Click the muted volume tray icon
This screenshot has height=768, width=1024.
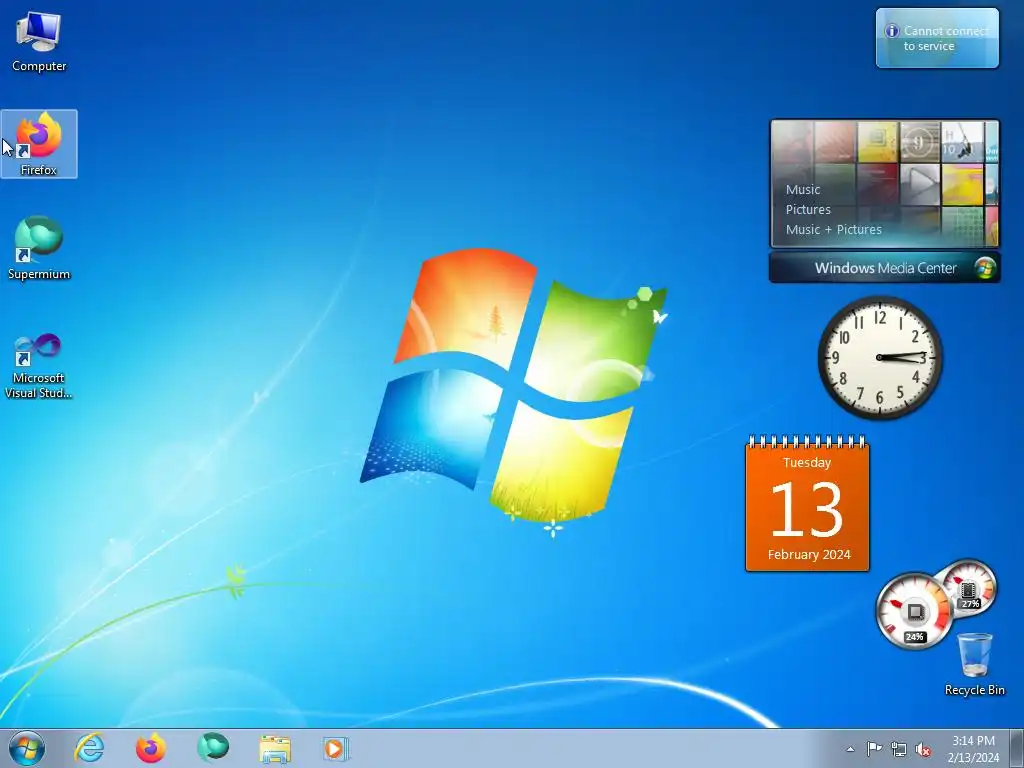pyautogui.click(x=923, y=749)
